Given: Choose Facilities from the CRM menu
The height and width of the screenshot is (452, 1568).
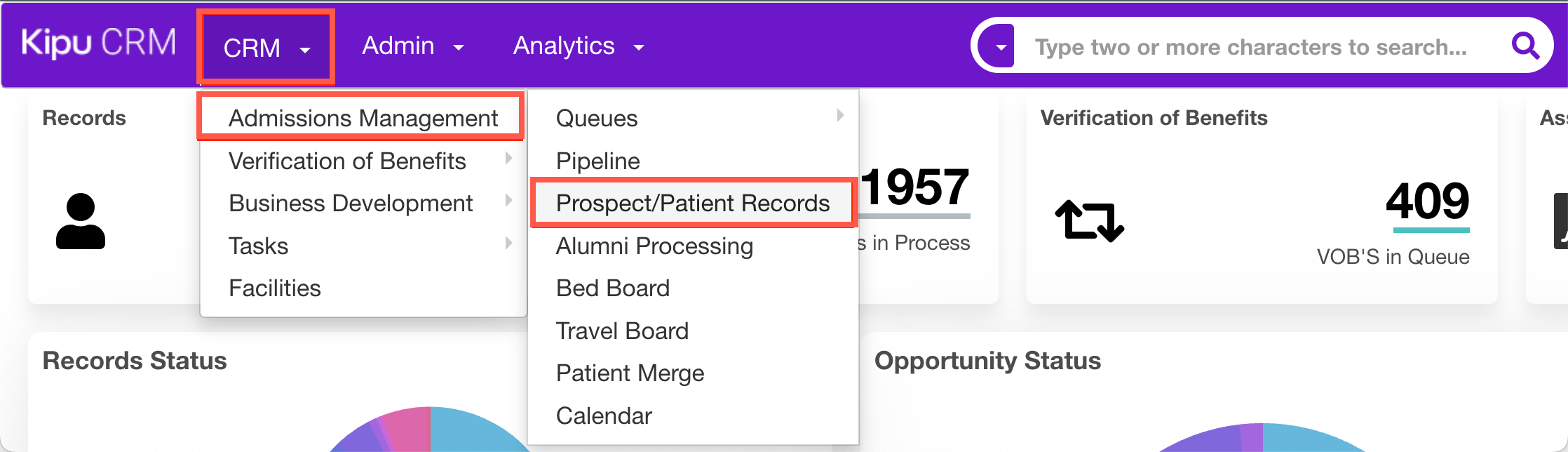Looking at the screenshot, I should 275,288.
